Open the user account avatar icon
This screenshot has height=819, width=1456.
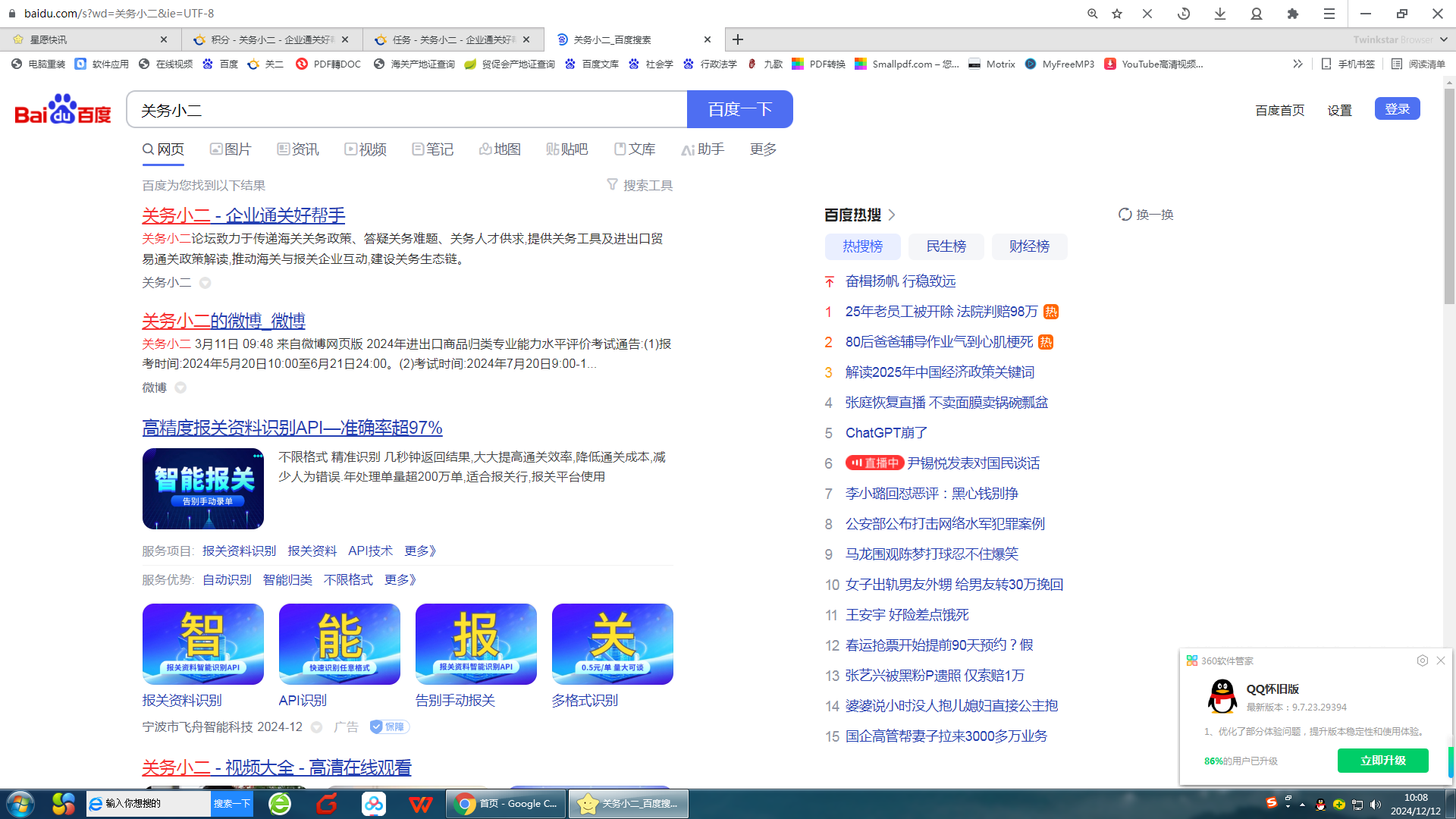coord(1257,14)
